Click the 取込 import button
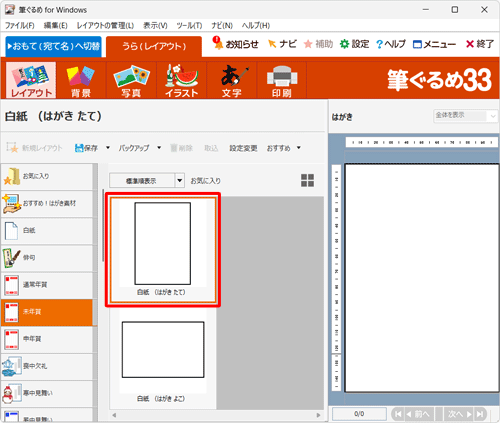 [x=211, y=148]
